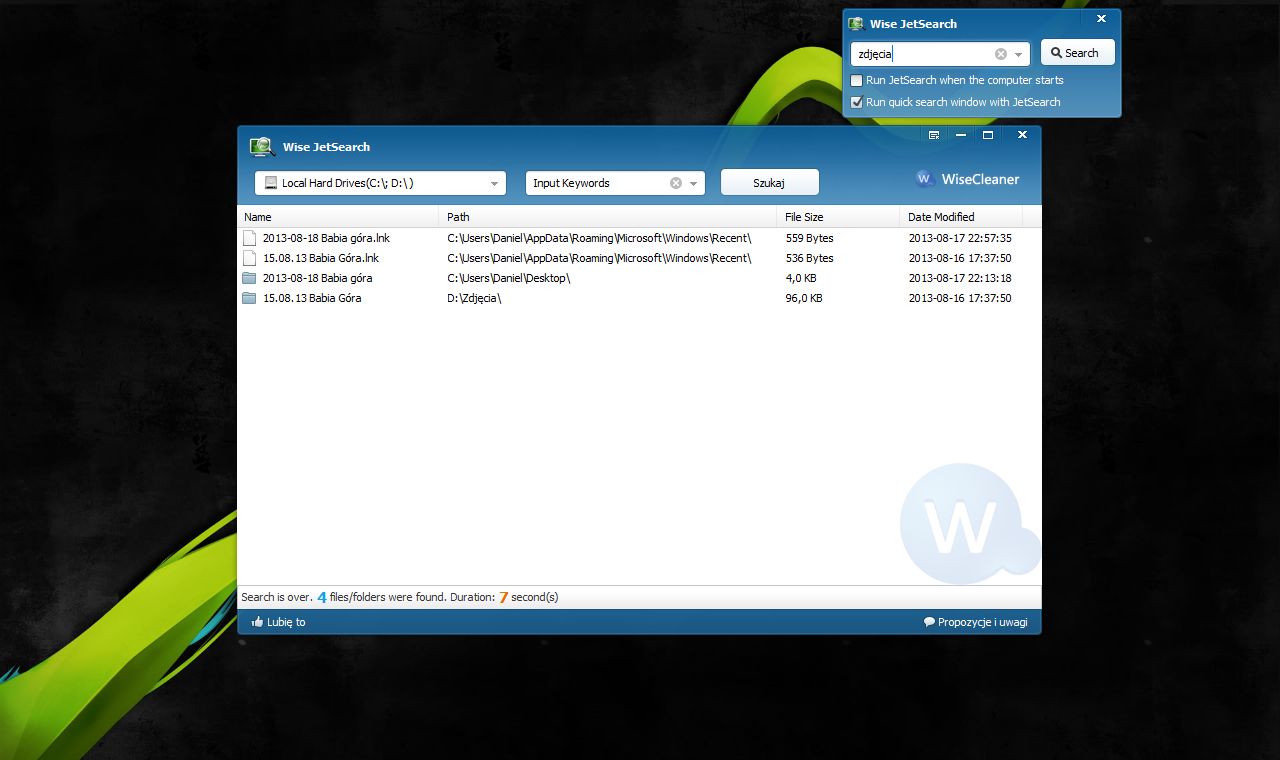This screenshot has width=1280, height=760.
Task: Click the WiseCleaner logo
Action: (967, 179)
